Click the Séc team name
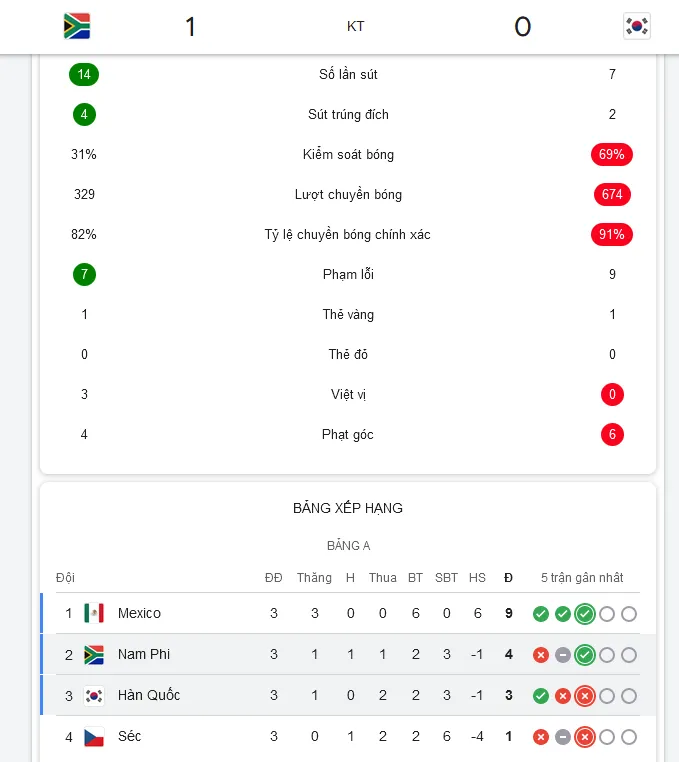The height and width of the screenshot is (762, 679). pos(129,736)
